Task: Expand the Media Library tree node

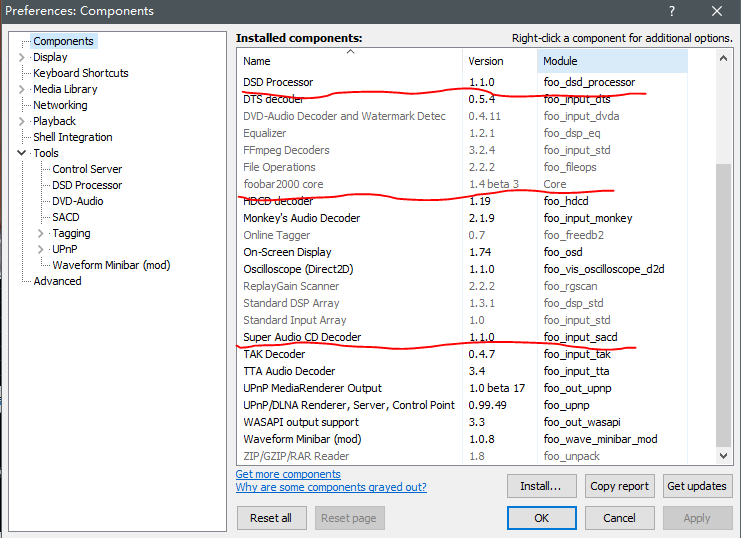Action: click(22, 89)
